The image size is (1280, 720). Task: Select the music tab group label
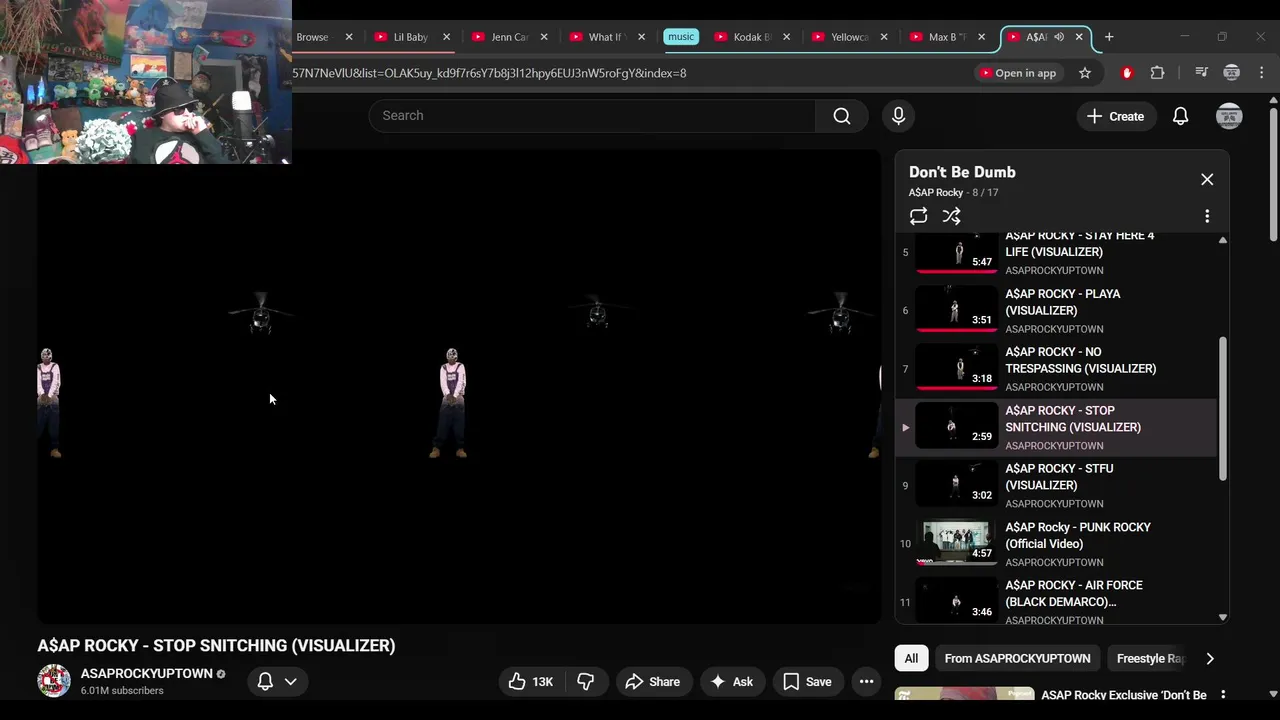coord(681,37)
